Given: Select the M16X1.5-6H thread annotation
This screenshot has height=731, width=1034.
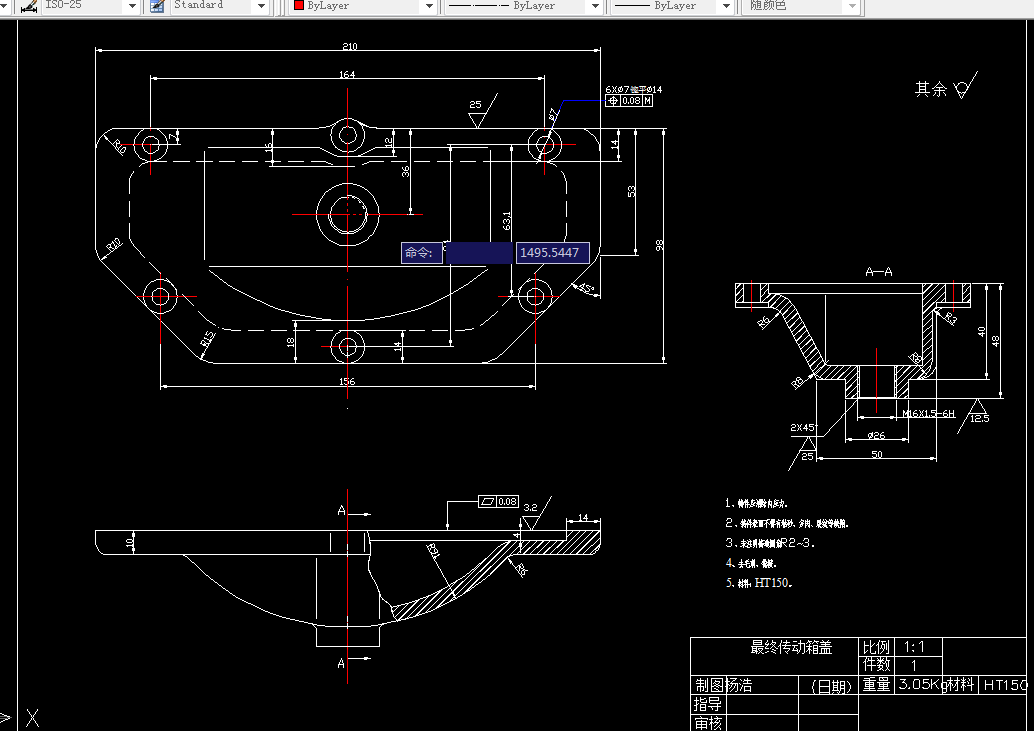Looking at the screenshot, I should point(928,413).
